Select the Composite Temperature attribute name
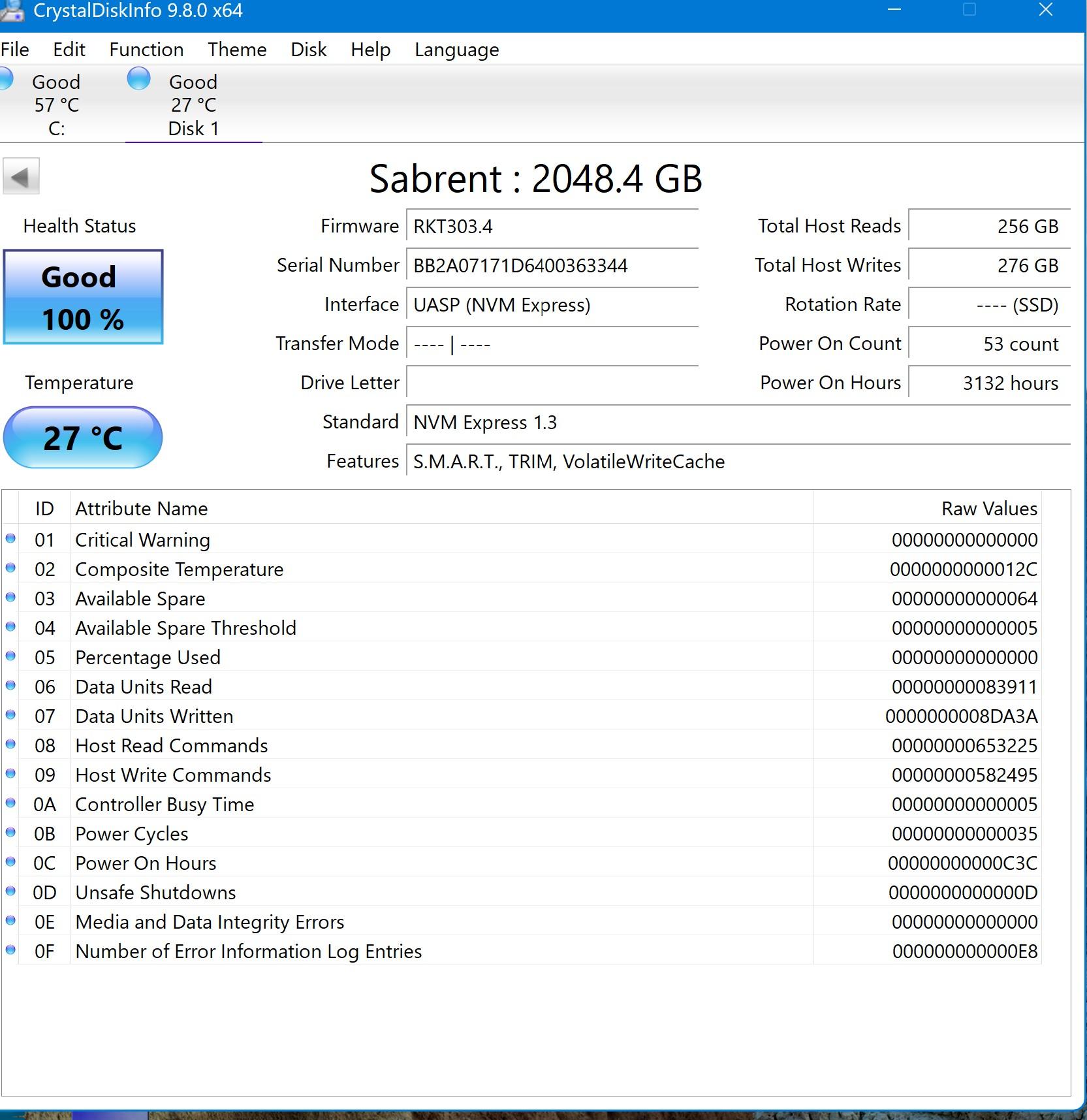The width and height of the screenshot is (1087, 1120). [x=179, y=569]
